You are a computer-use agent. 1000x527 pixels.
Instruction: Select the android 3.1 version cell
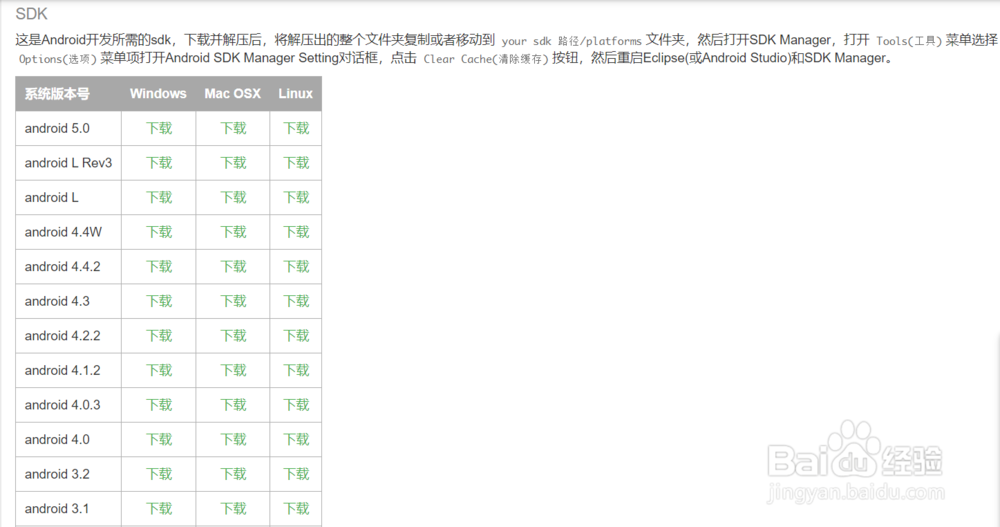click(68, 507)
